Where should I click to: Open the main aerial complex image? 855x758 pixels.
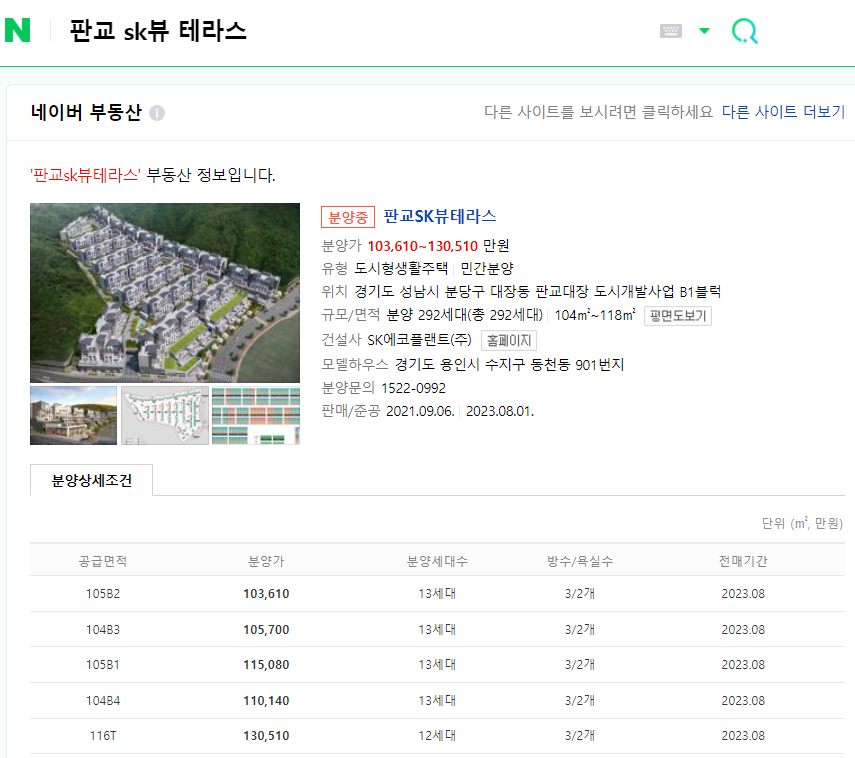165,293
